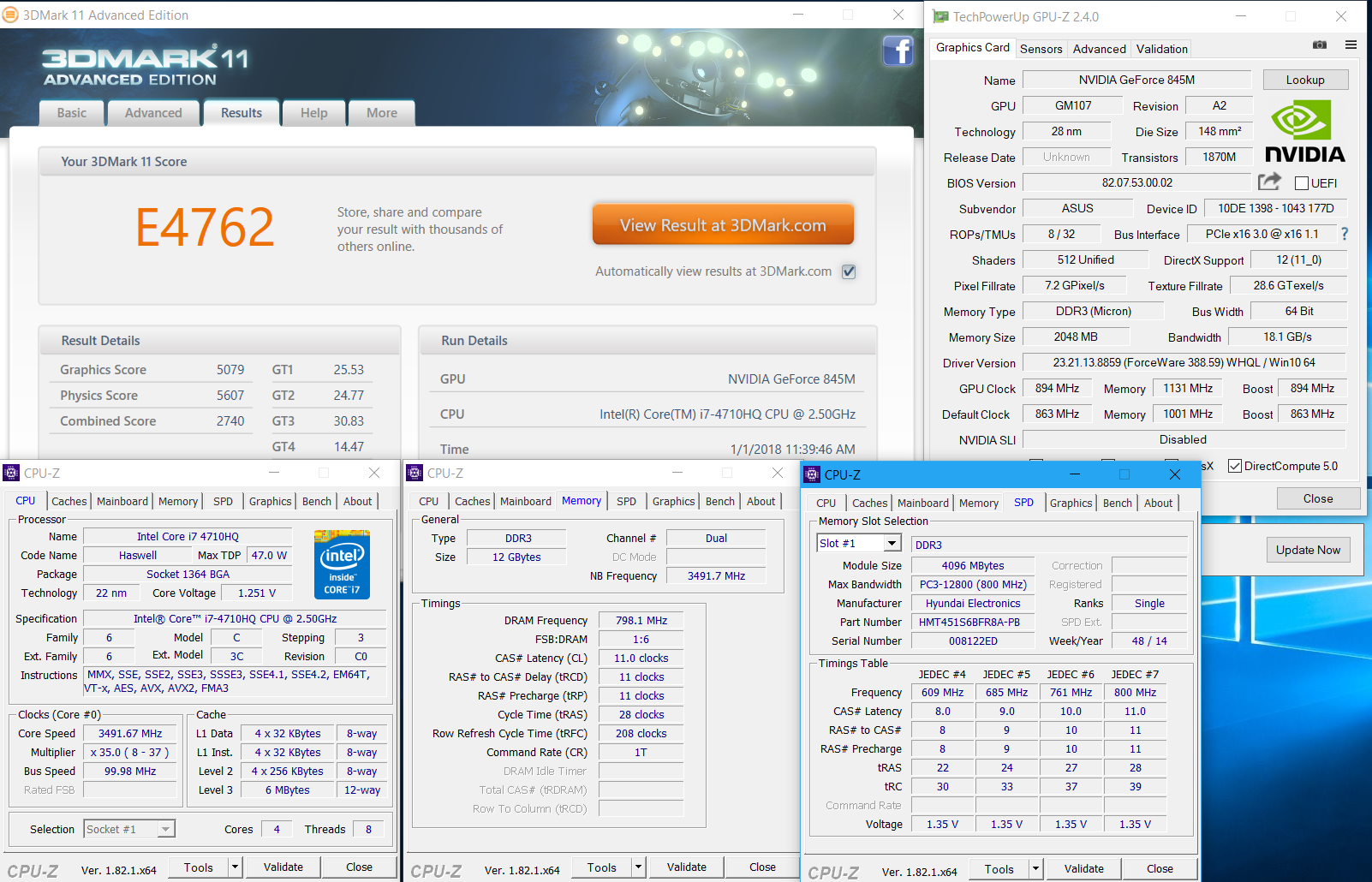Click Validate in the left CPU-Z window
Viewport: 1372px width, 882px height.
pos(283,867)
